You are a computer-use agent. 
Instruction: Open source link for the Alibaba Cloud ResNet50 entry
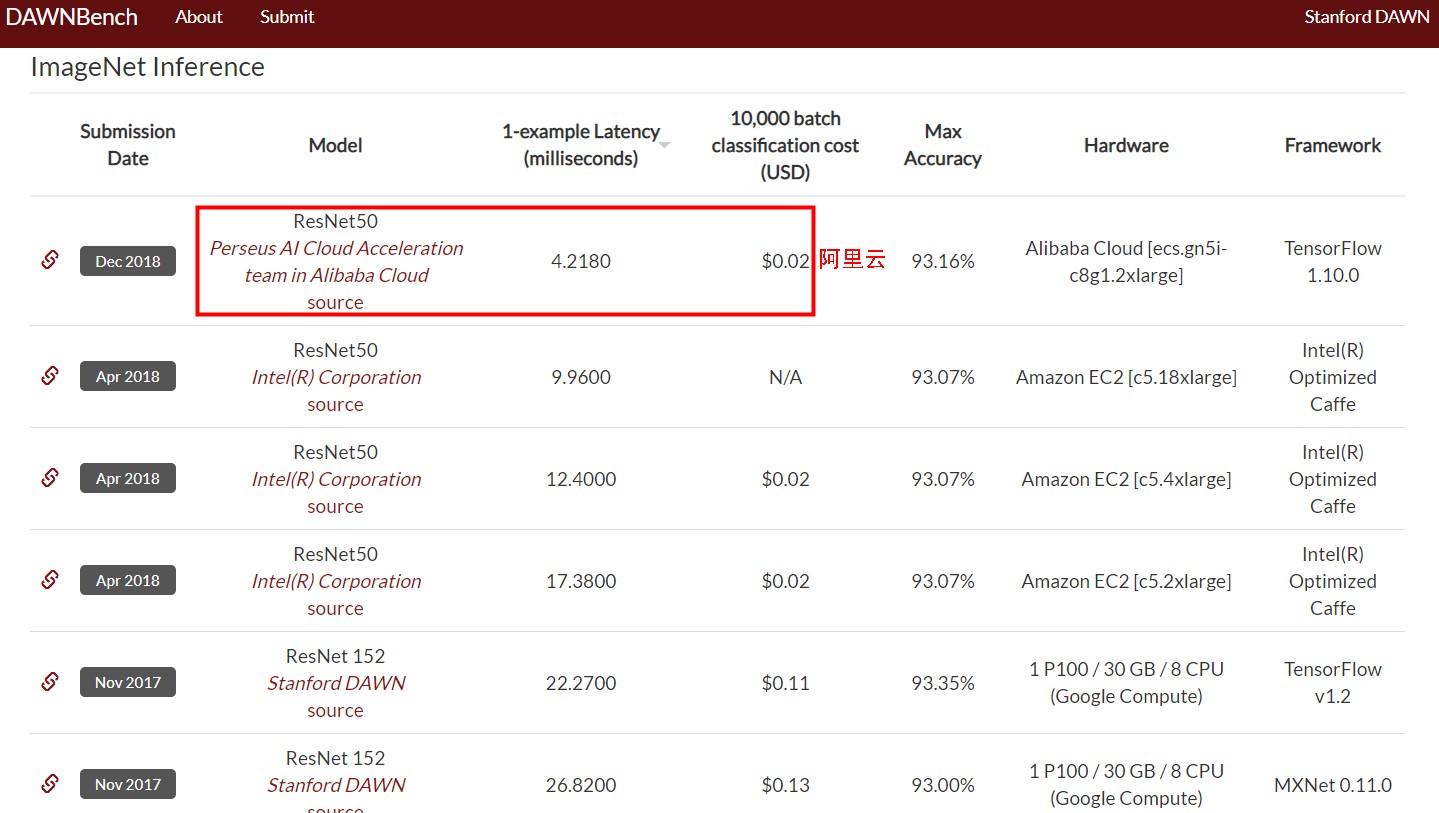(x=335, y=302)
